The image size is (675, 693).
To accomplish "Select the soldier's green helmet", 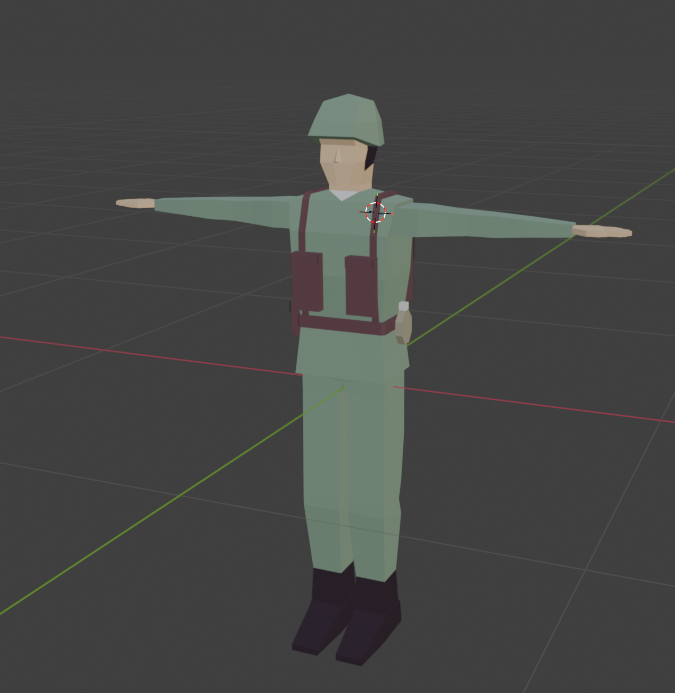I will (x=346, y=117).
